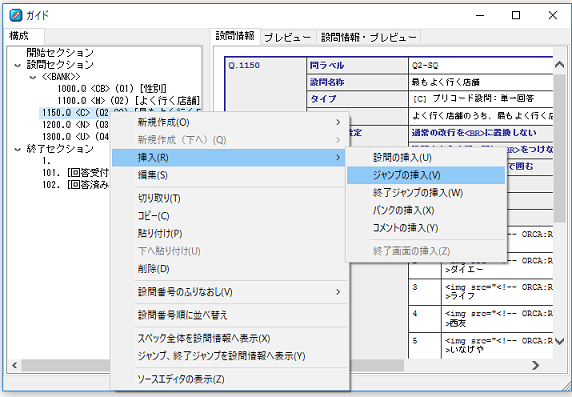Select 設問番号順に並べ替え menu entry
Screen dimensions: 572x397
click(230, 315)
